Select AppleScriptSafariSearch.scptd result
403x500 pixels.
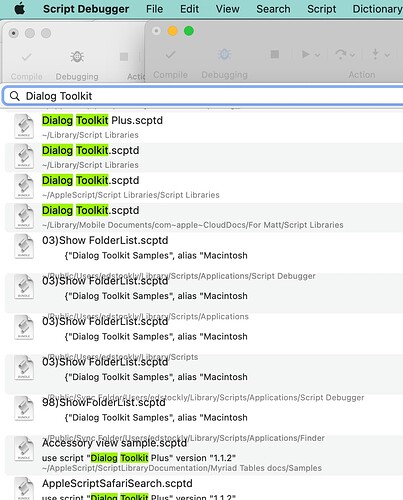(204, 488)
